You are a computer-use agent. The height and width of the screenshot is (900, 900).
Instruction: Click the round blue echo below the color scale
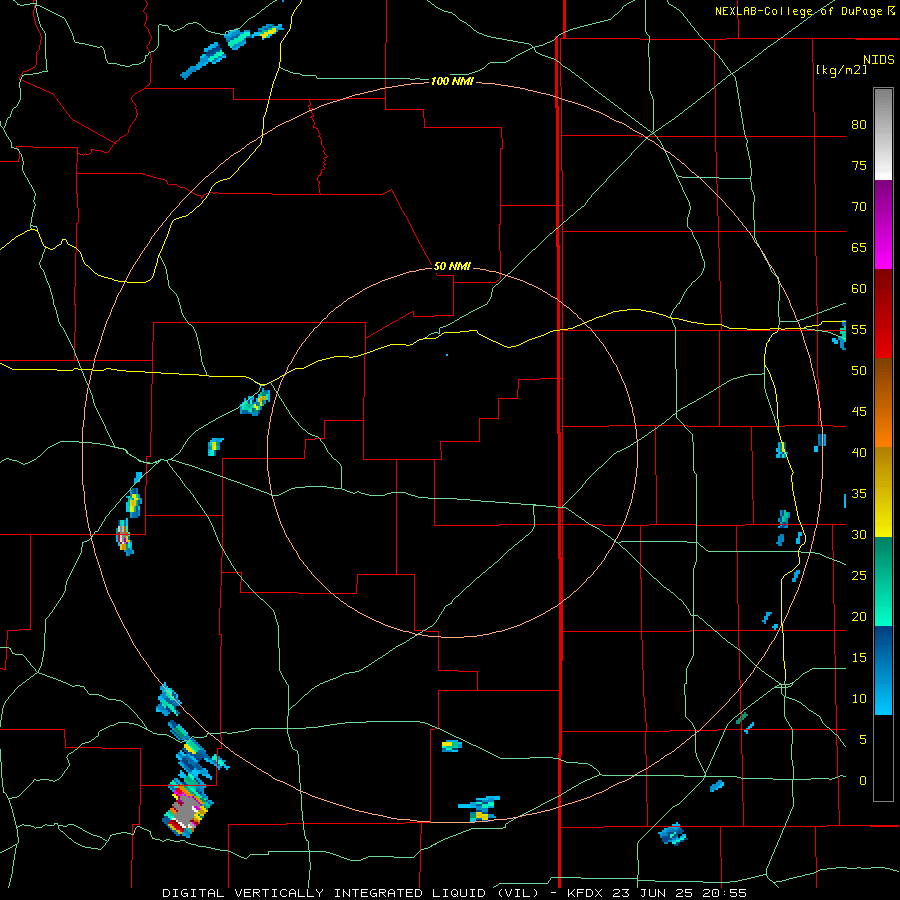click(x=672, y=834)
